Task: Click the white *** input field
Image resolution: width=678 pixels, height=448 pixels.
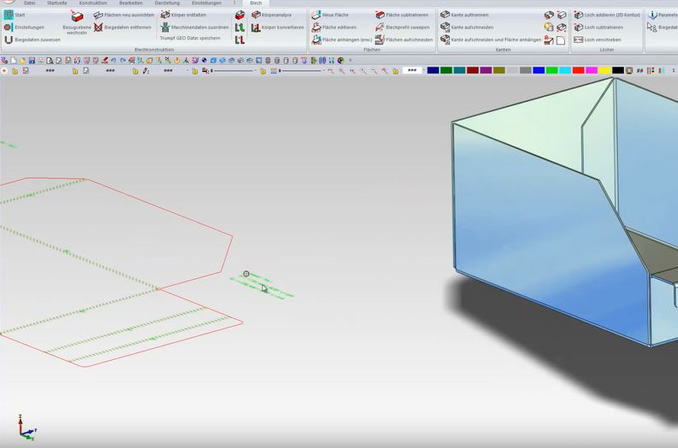Action: click(412, 70)
